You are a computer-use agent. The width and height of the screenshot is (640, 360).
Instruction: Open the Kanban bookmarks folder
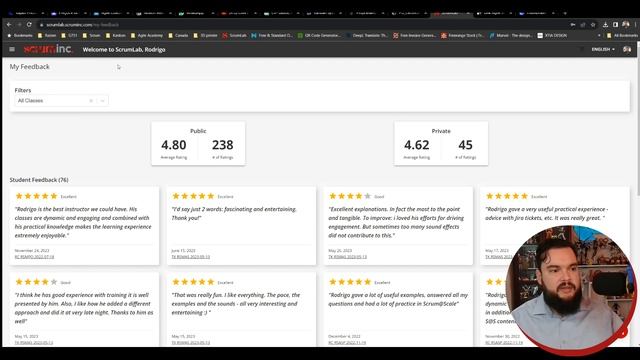click(116, 36)
